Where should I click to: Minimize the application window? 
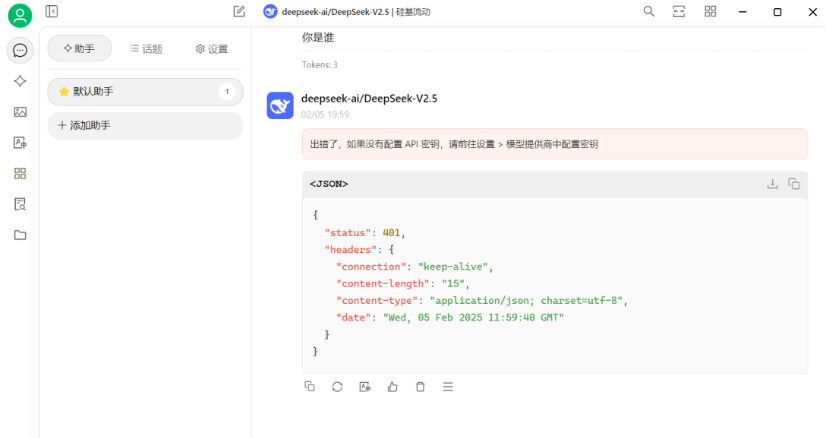743,12
